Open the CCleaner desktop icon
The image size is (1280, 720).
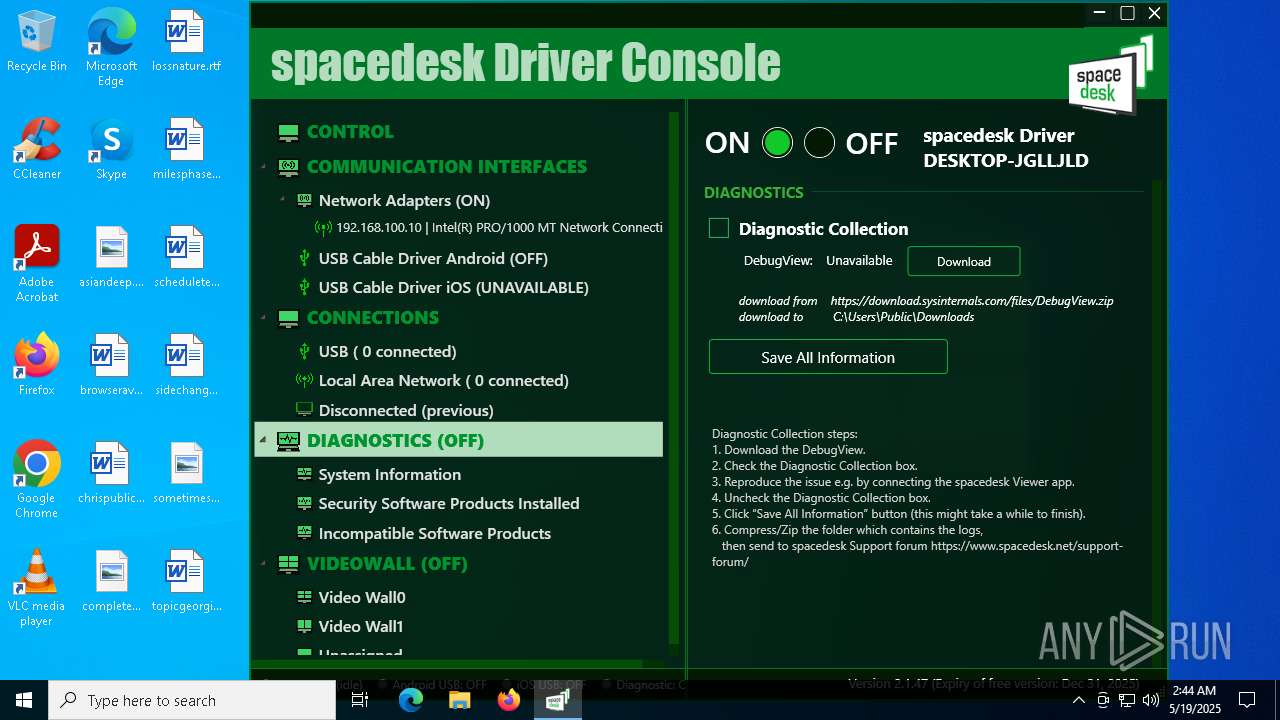click(x=37, y=148)
